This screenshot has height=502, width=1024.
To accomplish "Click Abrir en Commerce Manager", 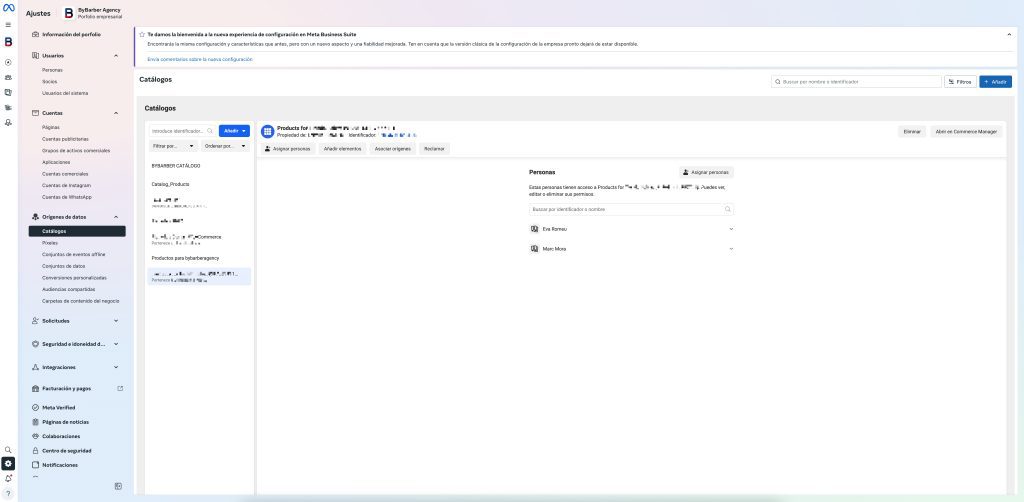I will 966,131.
